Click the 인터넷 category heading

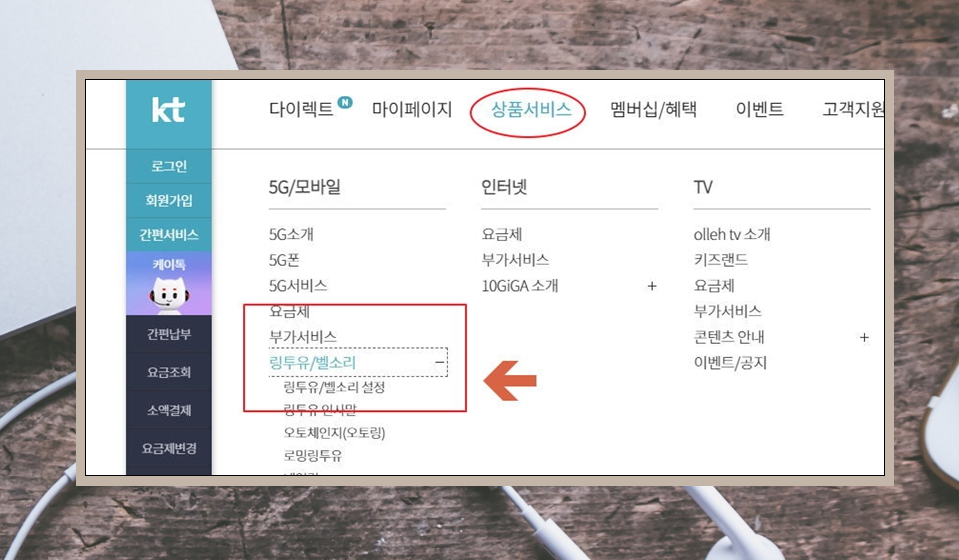click(504, 186)
